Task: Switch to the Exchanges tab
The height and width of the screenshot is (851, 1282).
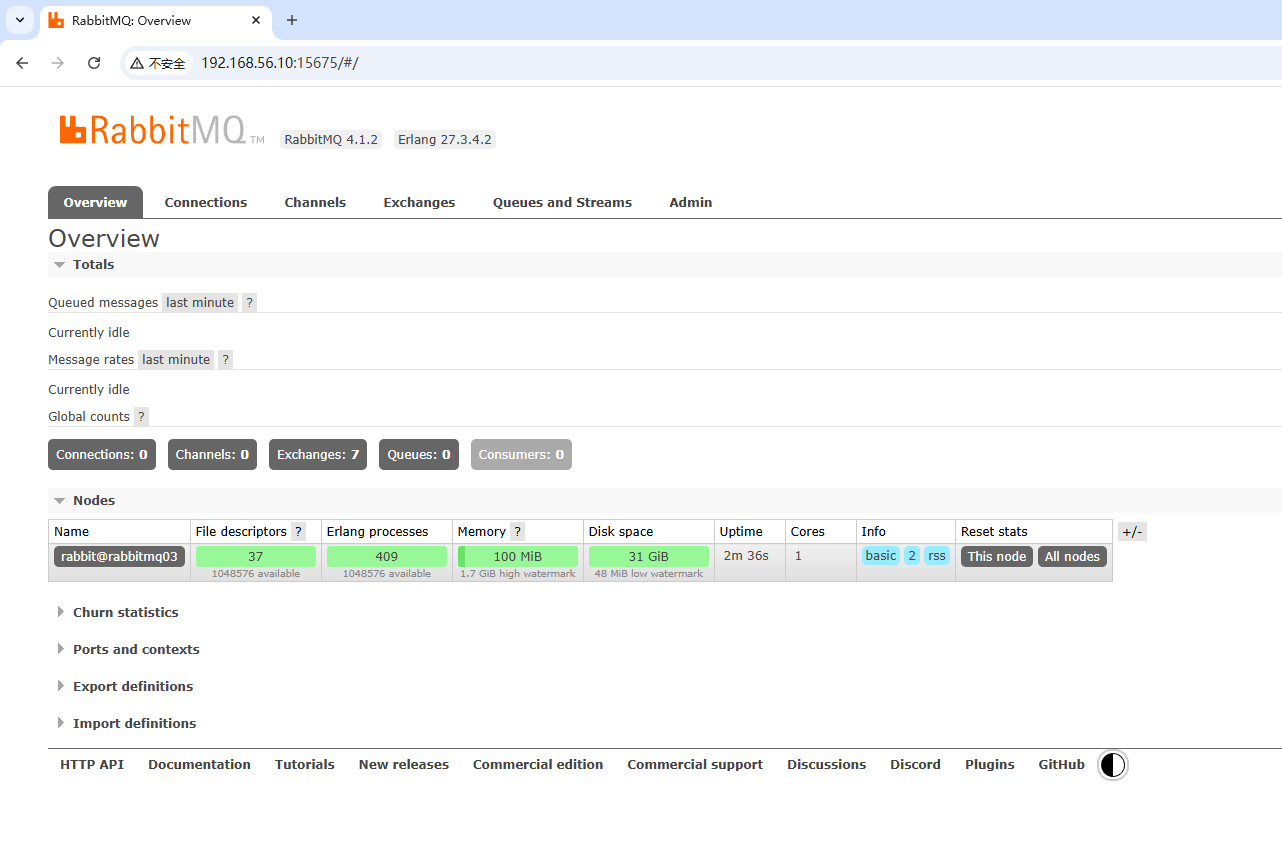Action: [x=419, y=202]
